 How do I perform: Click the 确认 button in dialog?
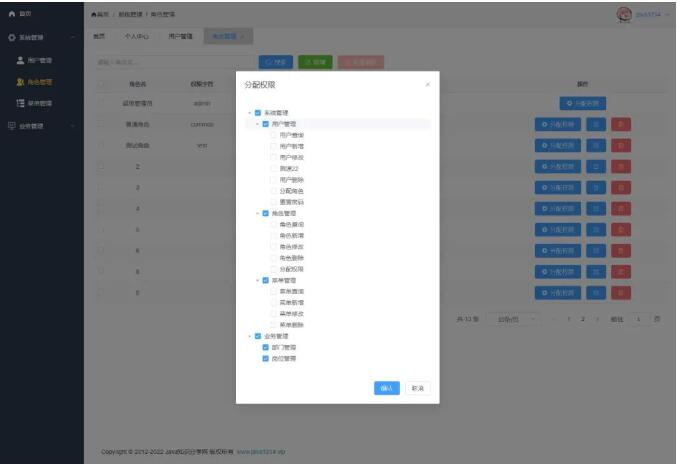[386, 388]
